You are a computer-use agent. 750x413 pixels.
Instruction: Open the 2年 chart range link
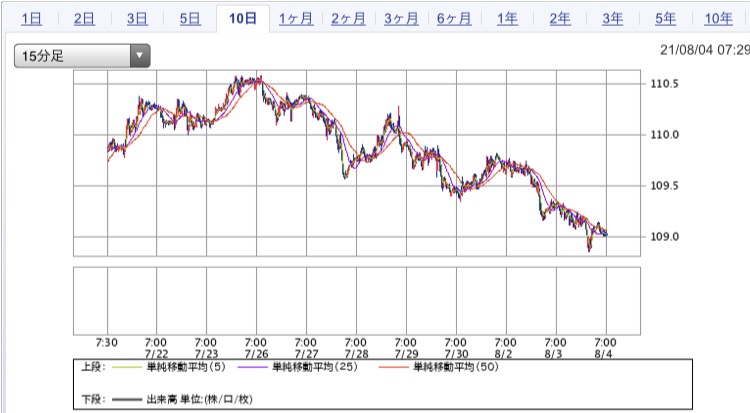point(560,19)
